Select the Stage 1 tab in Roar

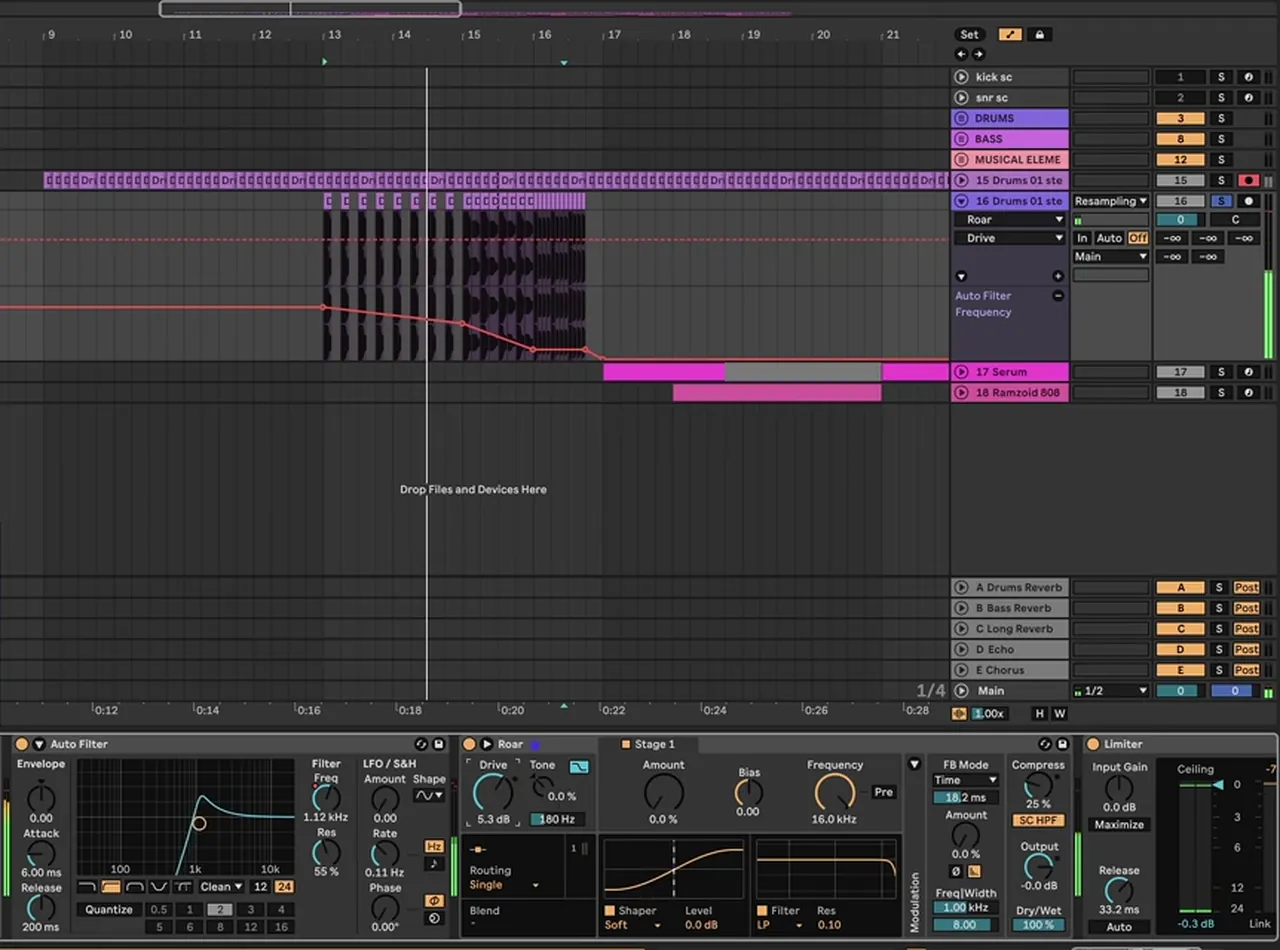pos(650,744)
